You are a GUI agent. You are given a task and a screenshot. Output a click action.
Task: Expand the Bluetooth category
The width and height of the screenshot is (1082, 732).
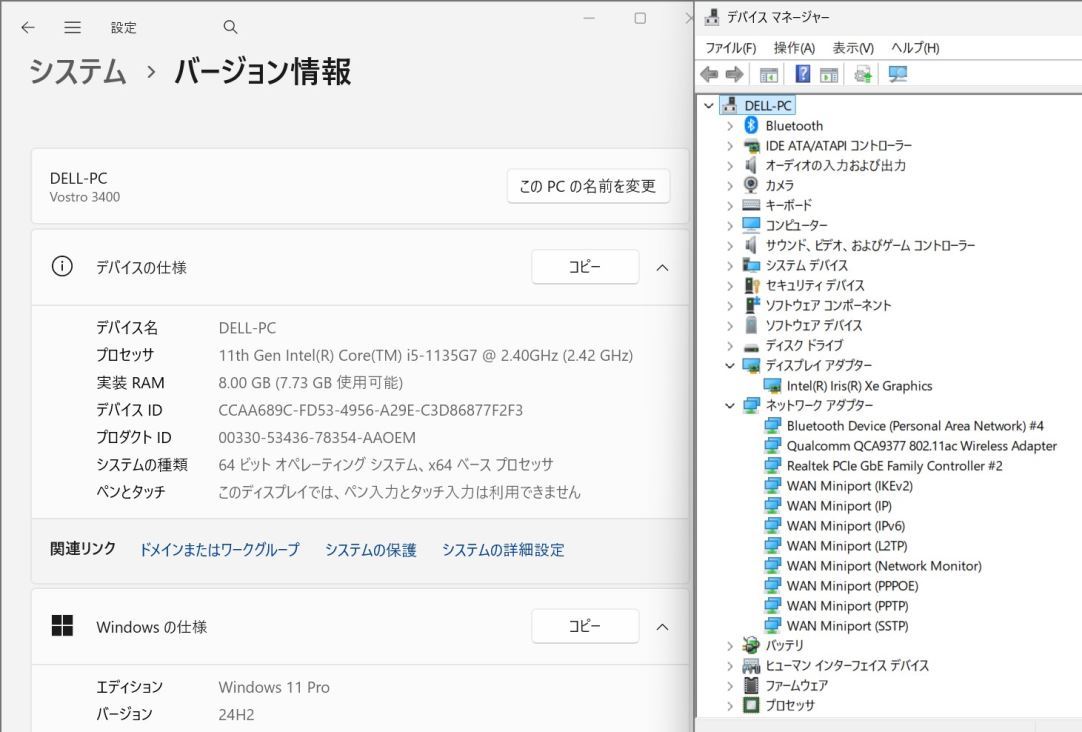click(730, 126)
